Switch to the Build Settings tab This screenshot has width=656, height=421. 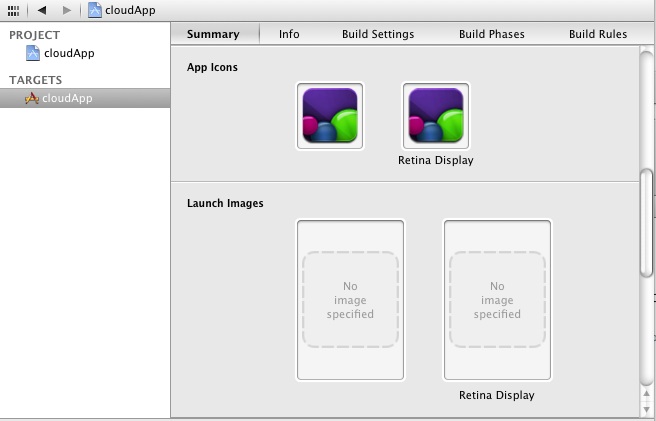click(378, 34)
